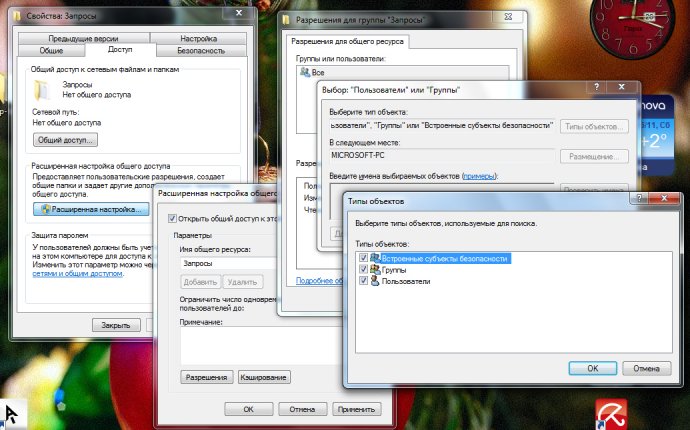
Task: Click the Встроенные субъекты безопасности icon
Action: 375,258
